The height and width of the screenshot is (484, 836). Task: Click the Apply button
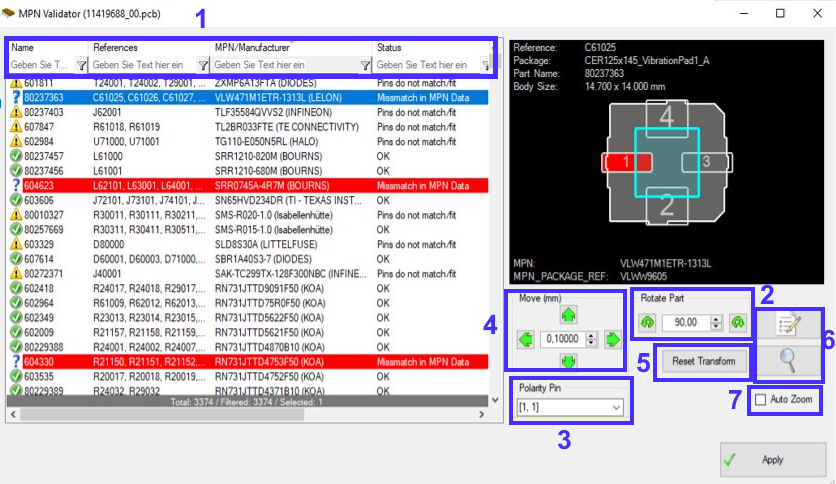(x=773, y=459)
